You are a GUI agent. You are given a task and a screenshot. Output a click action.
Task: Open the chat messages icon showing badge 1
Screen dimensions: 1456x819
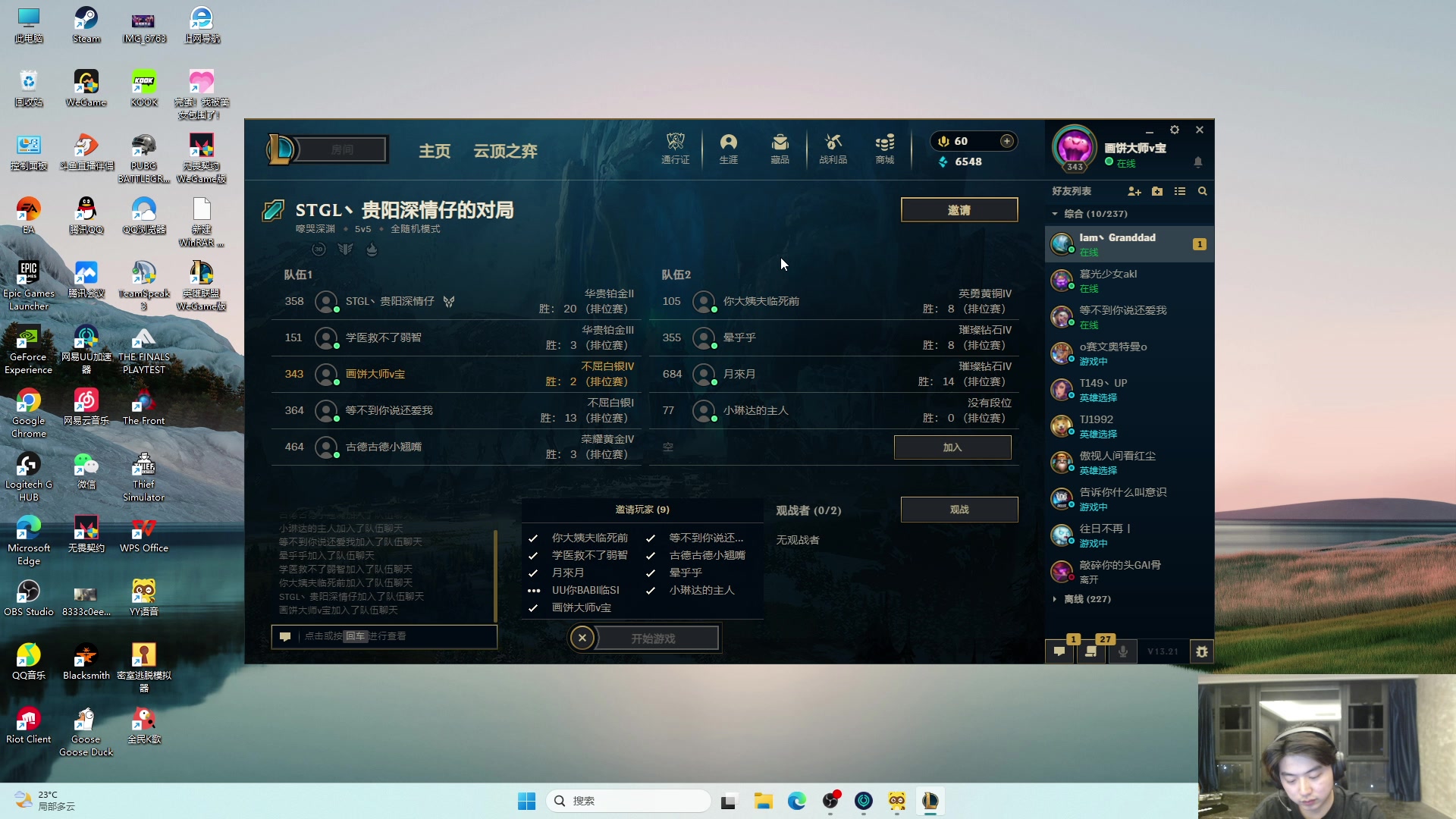tap(1059, 651)
